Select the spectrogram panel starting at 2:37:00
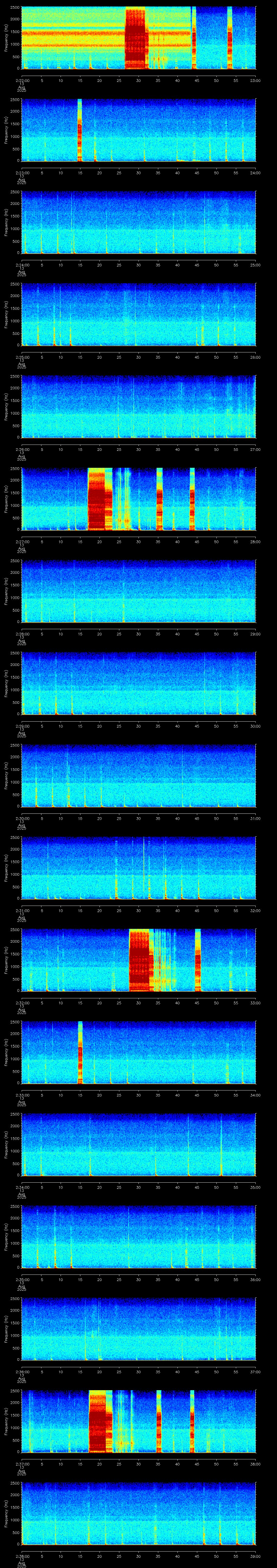The image size is (277, 1568). [138, 1421]
